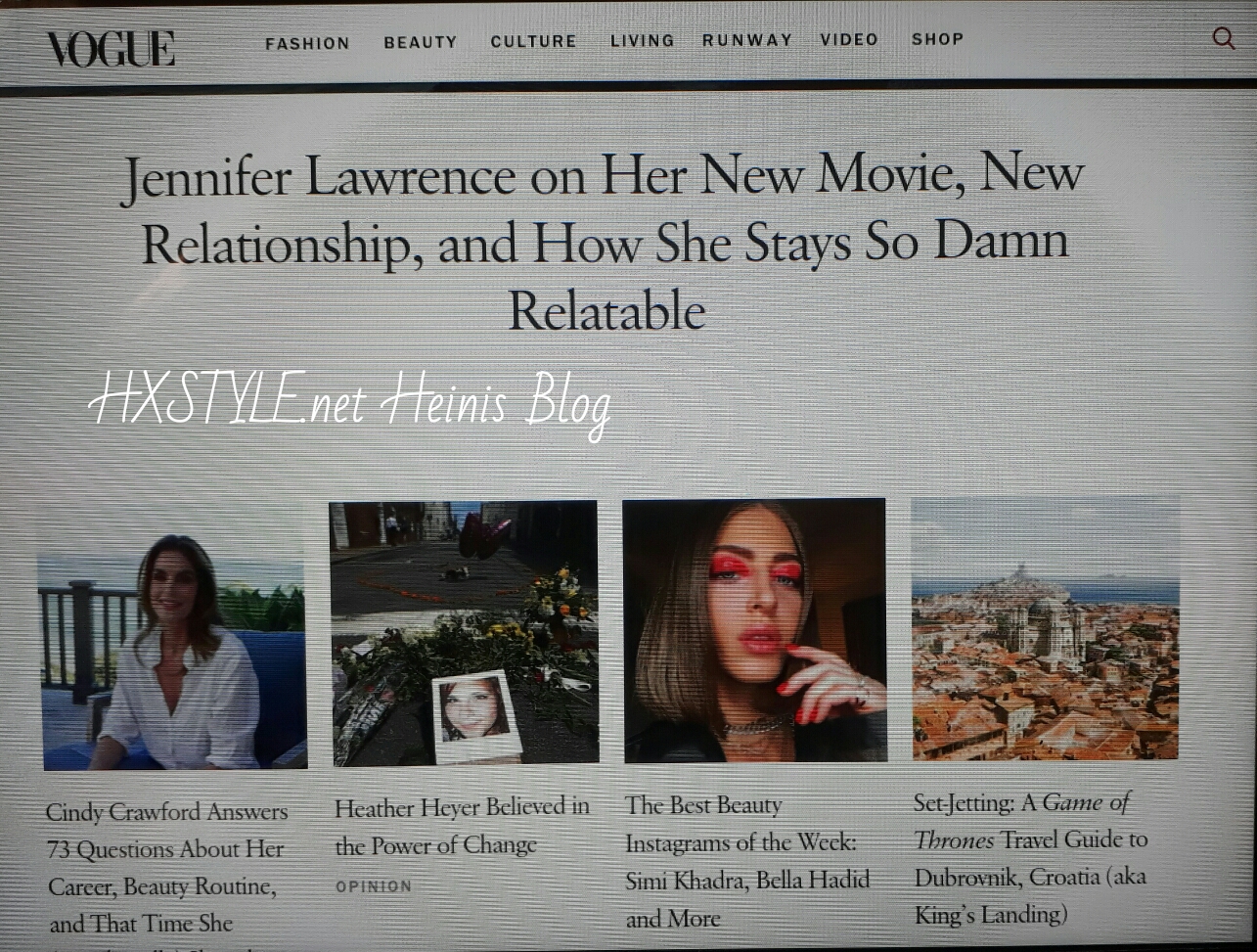This screenshot has width=1257, height=952.
Task: Open the Jennifer Lawrence headline article
Action: [605, 243]
